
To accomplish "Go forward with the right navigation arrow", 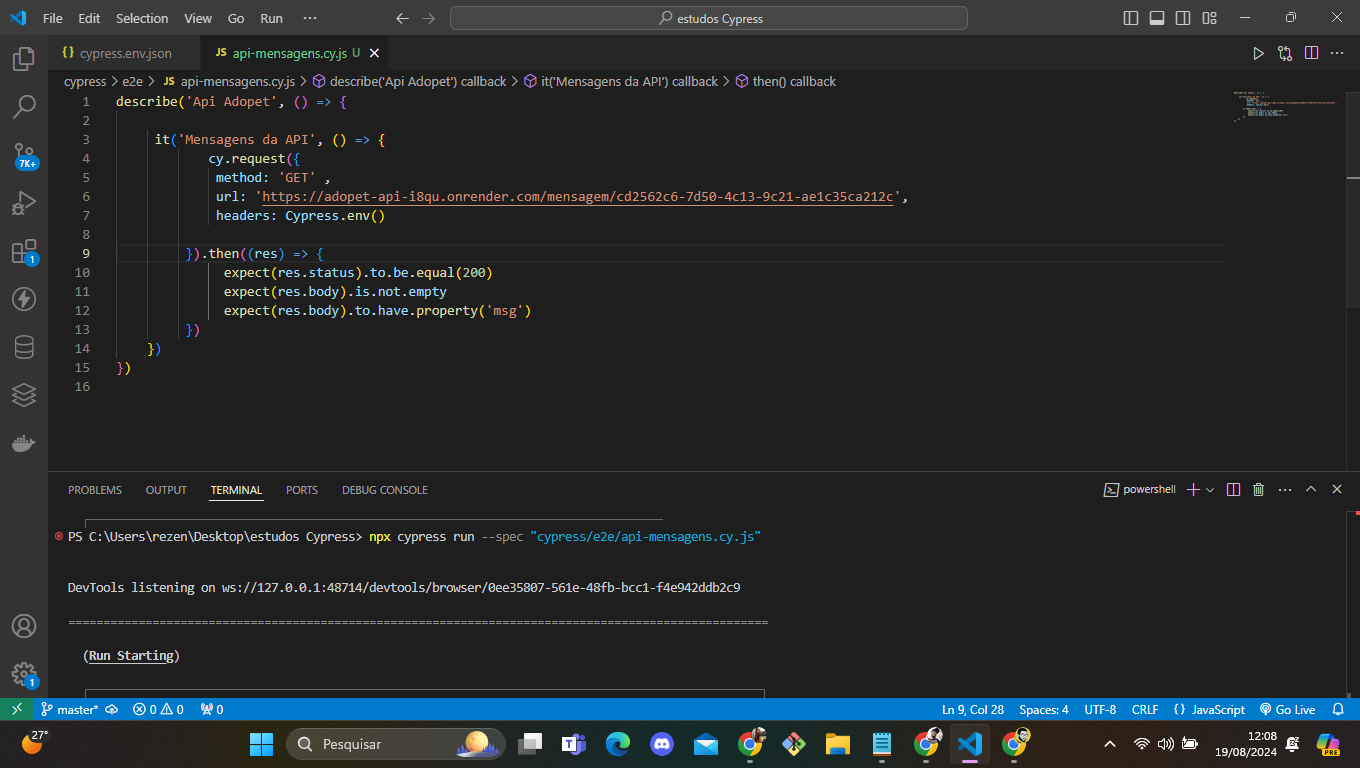I will 429,18.
